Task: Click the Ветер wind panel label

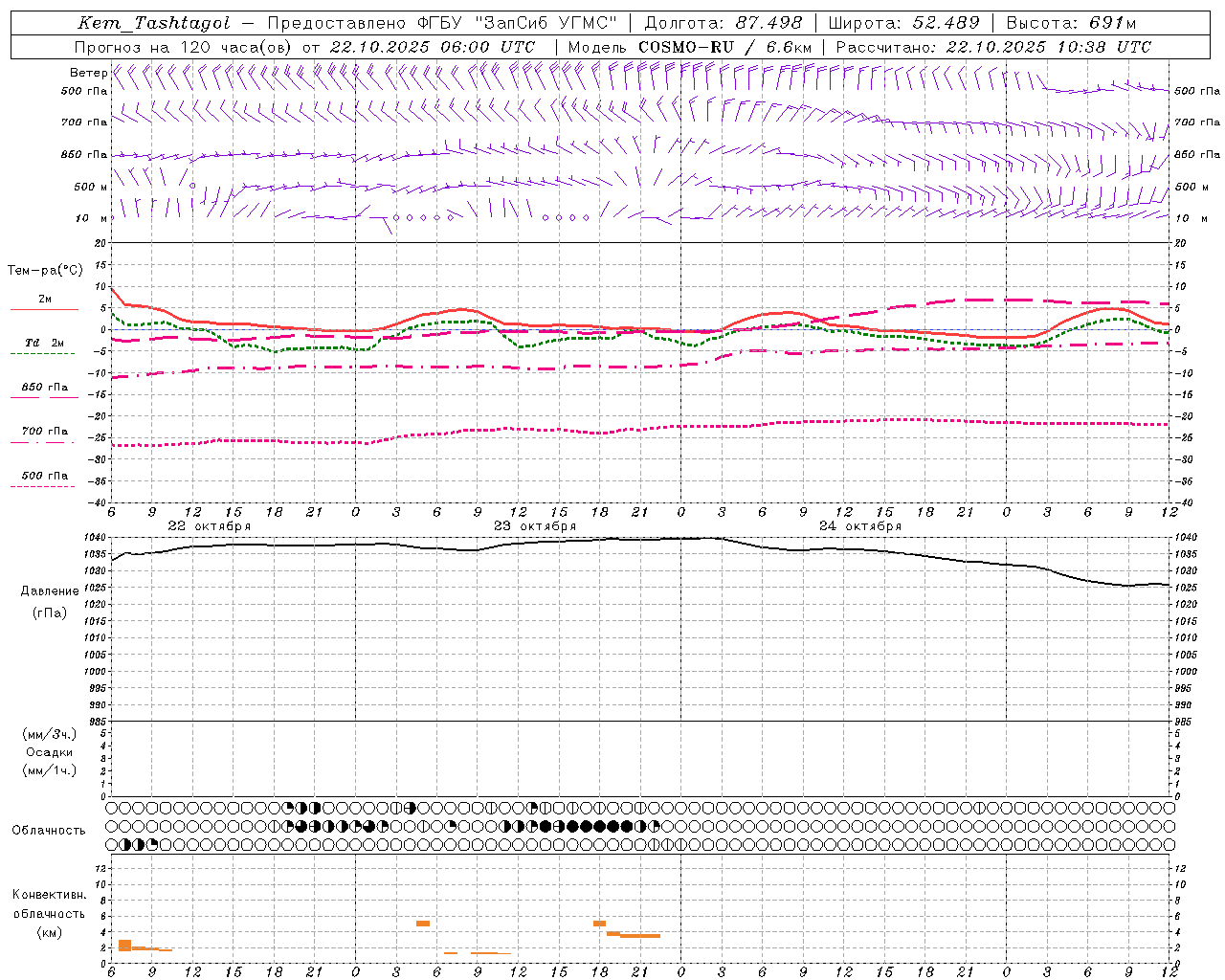Action: point(88,73)
